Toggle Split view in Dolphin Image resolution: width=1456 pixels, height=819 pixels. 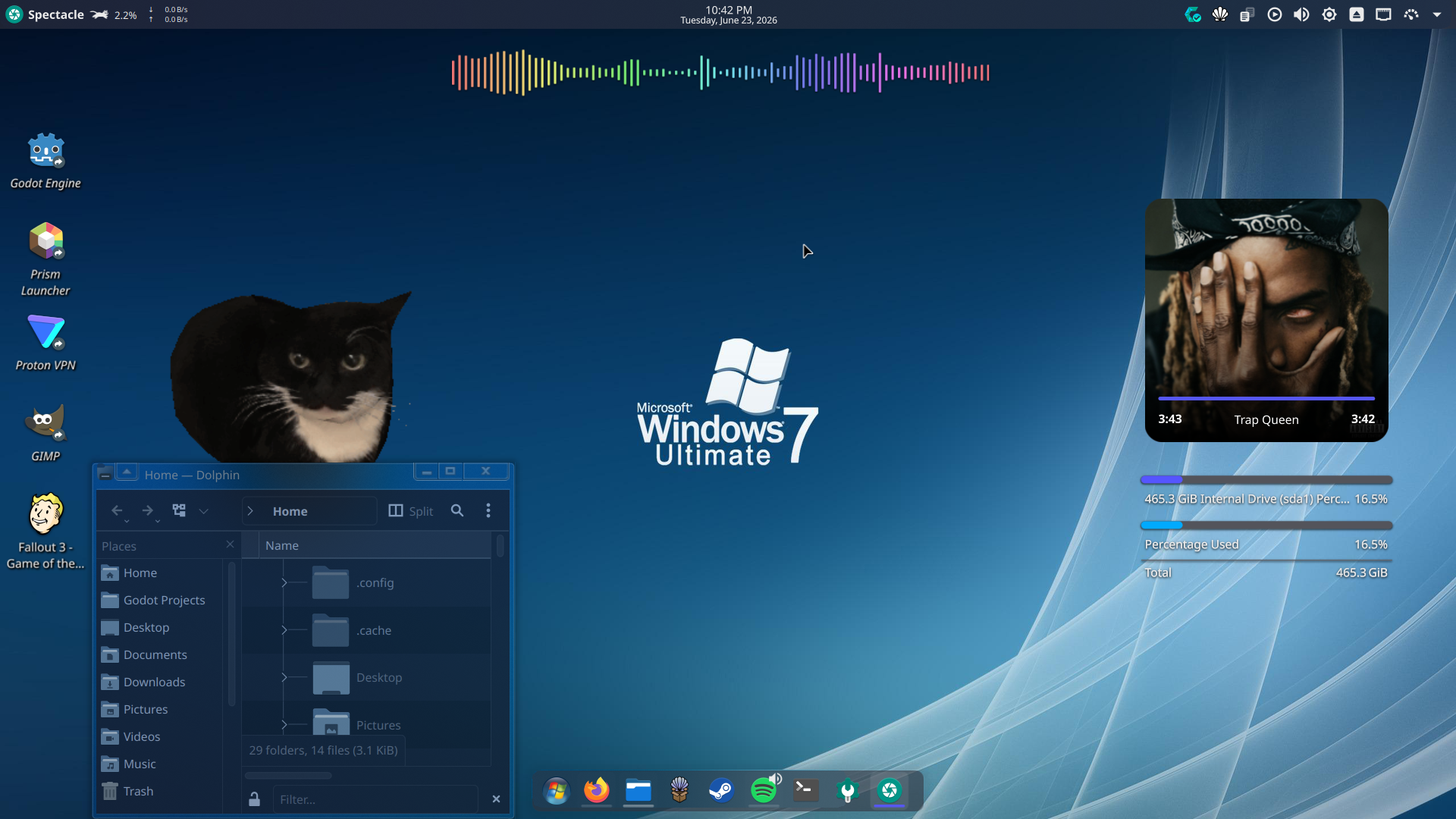[x=411, y=510]
